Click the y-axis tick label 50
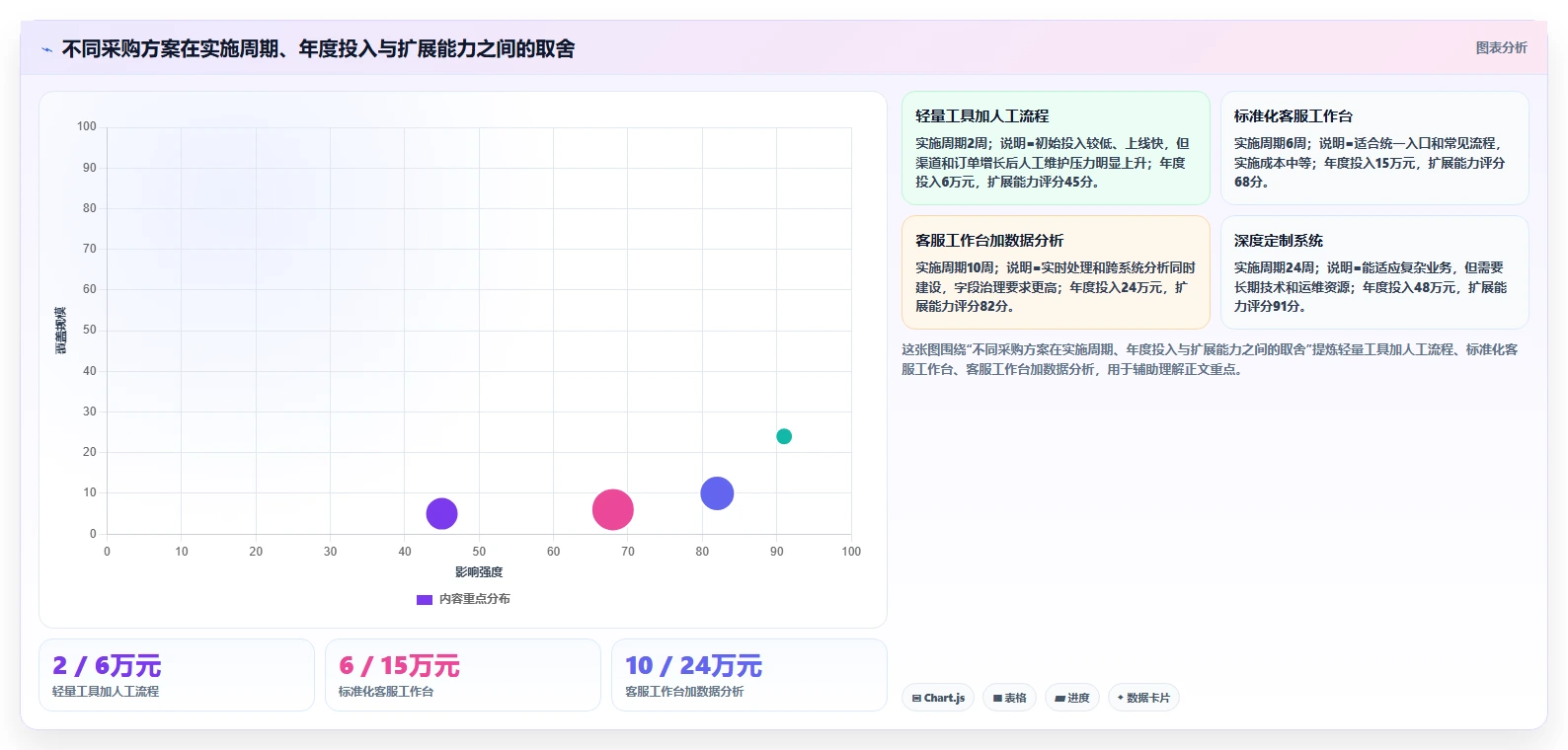This screenshot has width=1568, height=750. (x=90, y=330)
